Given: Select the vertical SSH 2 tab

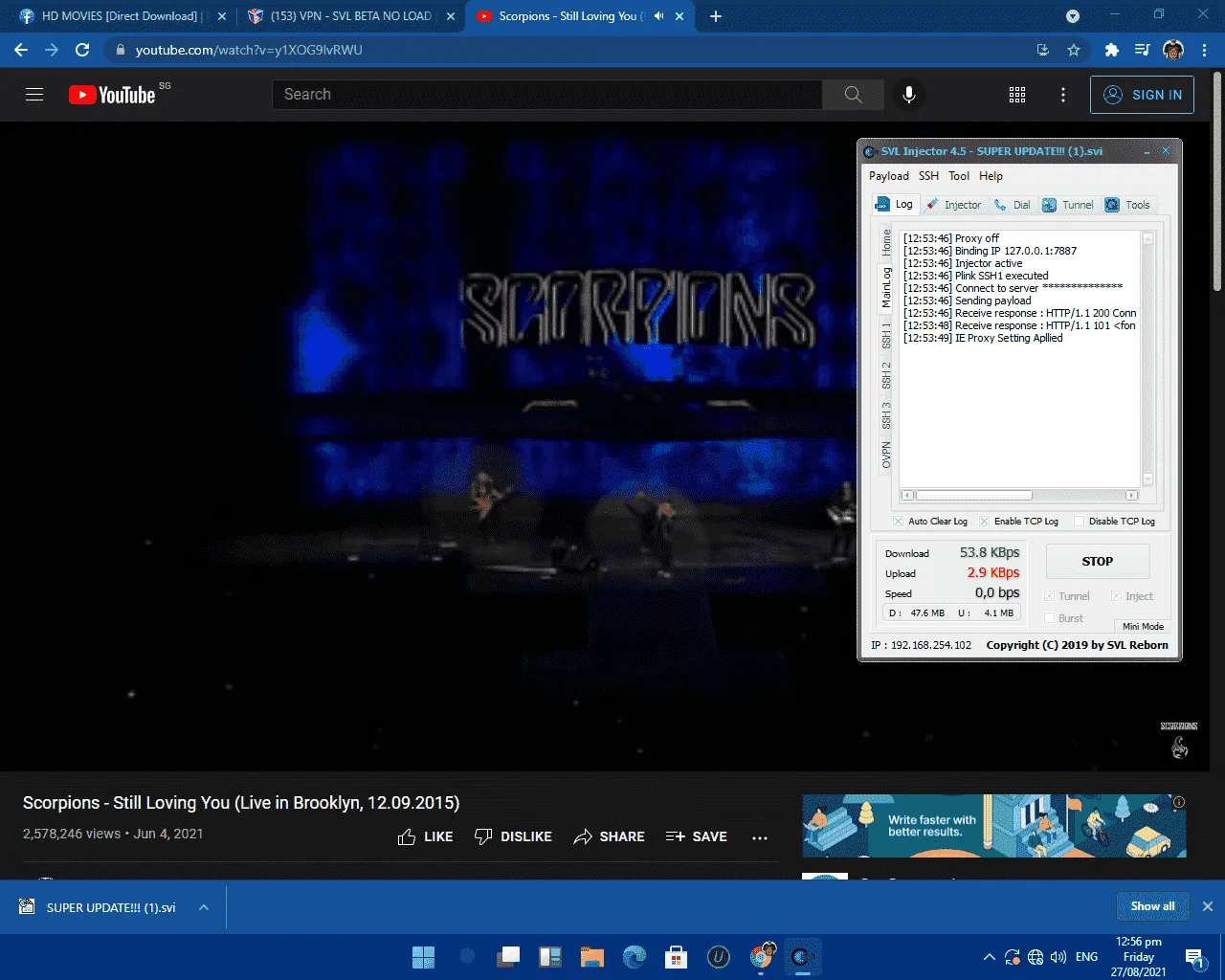Looking at the screenshot, I should (x=886, y=375).
